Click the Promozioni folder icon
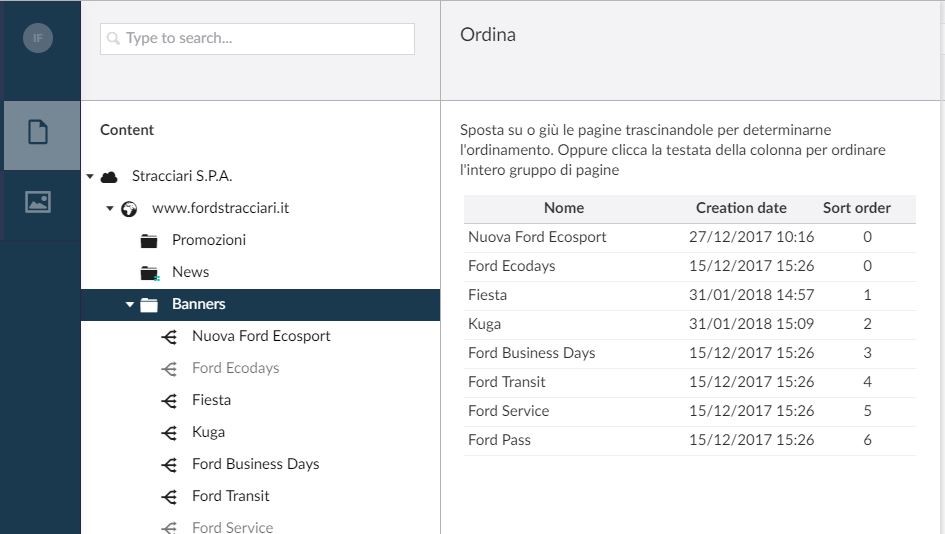Screen dimensions: 945x534 149,241
